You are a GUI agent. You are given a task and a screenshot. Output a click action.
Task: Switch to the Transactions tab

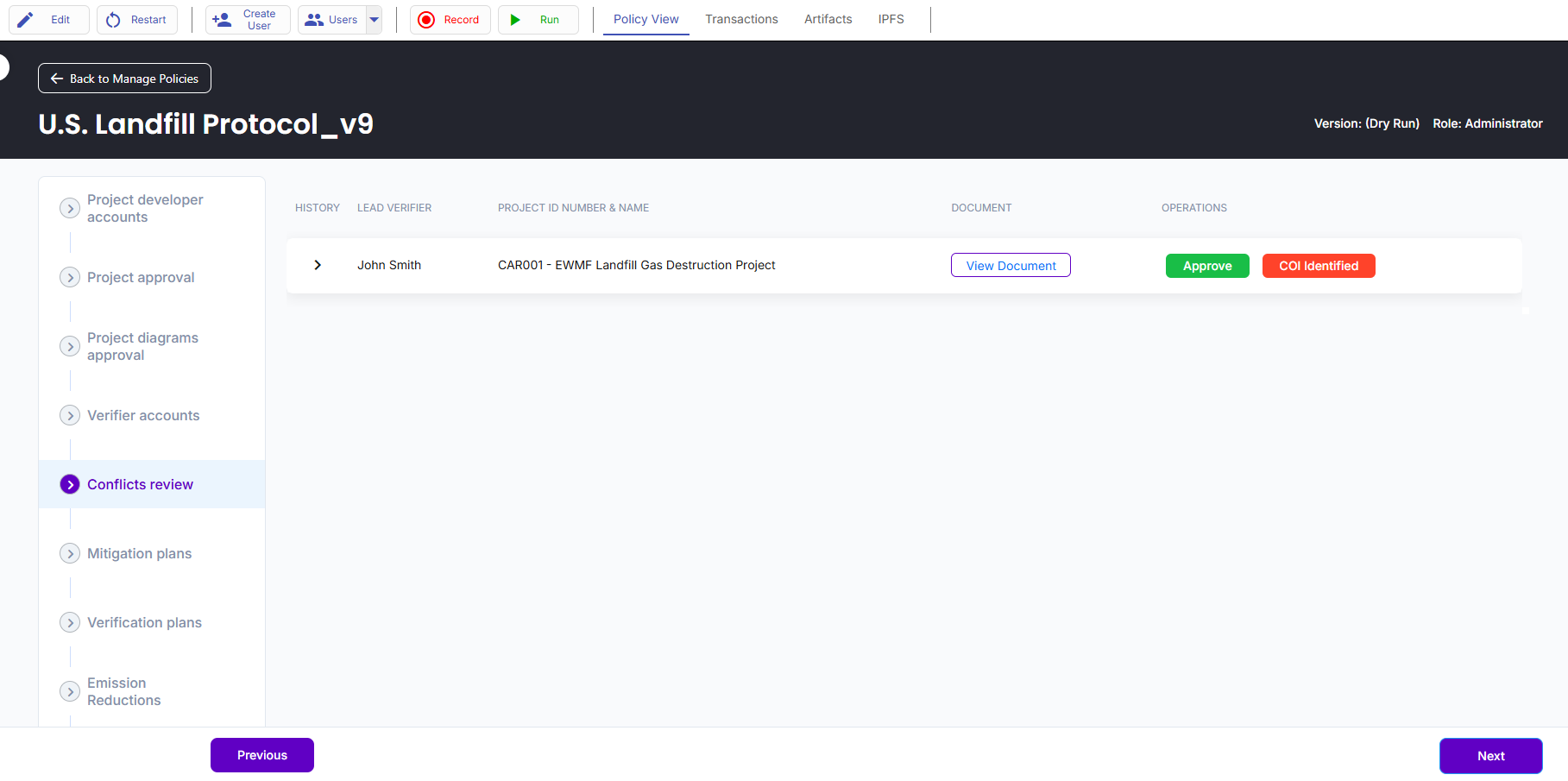(741, 19)
